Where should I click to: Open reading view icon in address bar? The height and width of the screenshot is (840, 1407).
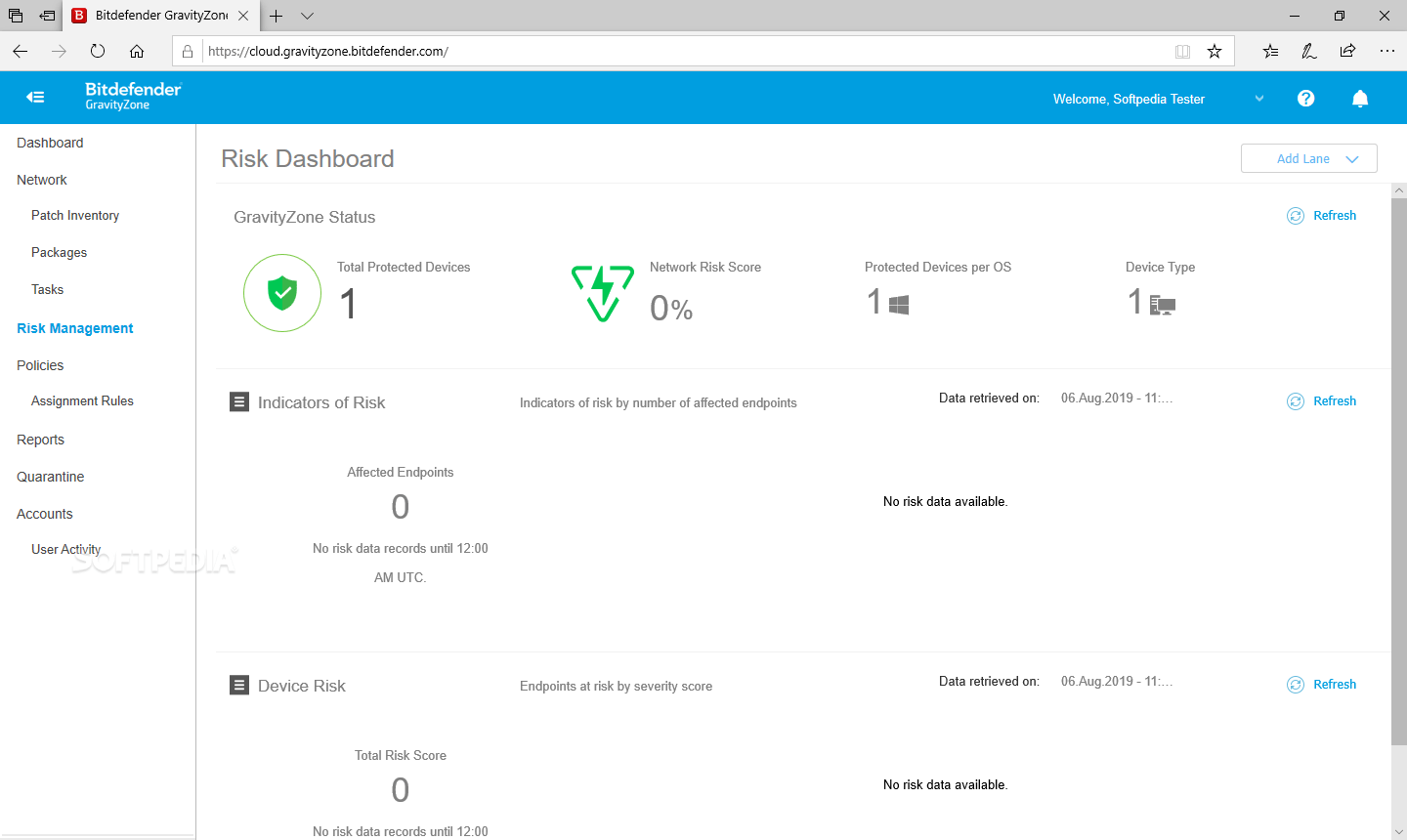click(x=1182, y=51)
